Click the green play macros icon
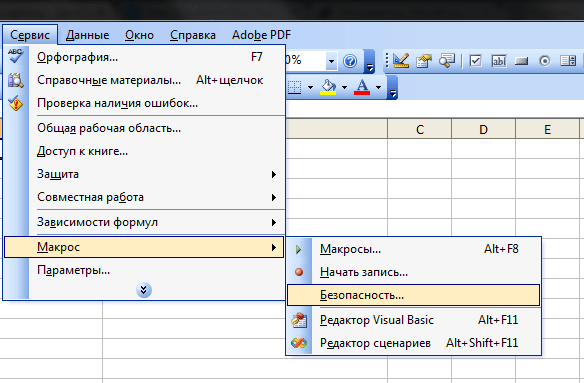584x383 pixels. (x=299, y=249)
